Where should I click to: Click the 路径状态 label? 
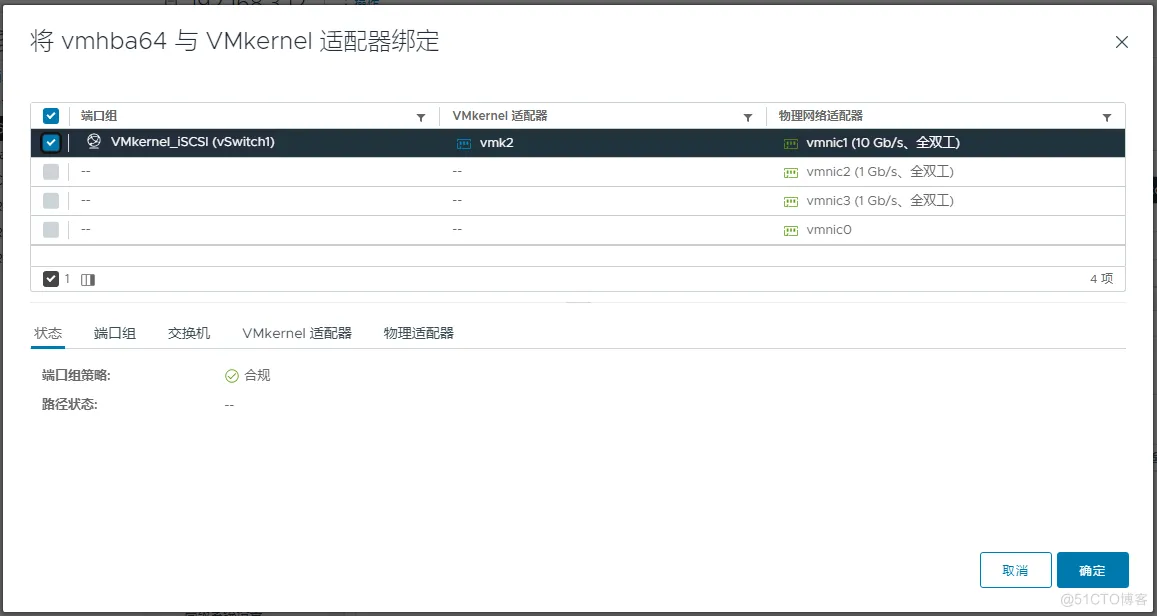69,405
